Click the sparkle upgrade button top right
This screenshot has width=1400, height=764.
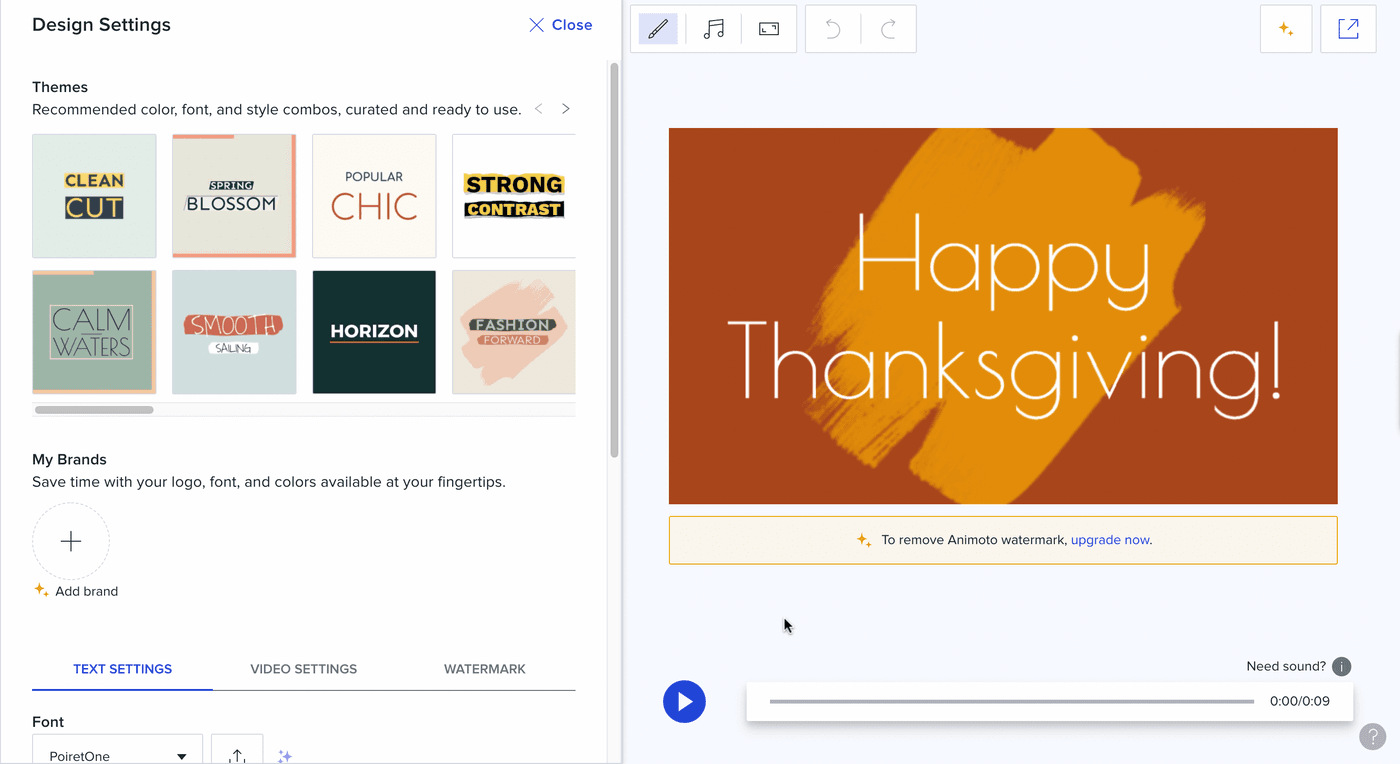tap(1286, 29)
